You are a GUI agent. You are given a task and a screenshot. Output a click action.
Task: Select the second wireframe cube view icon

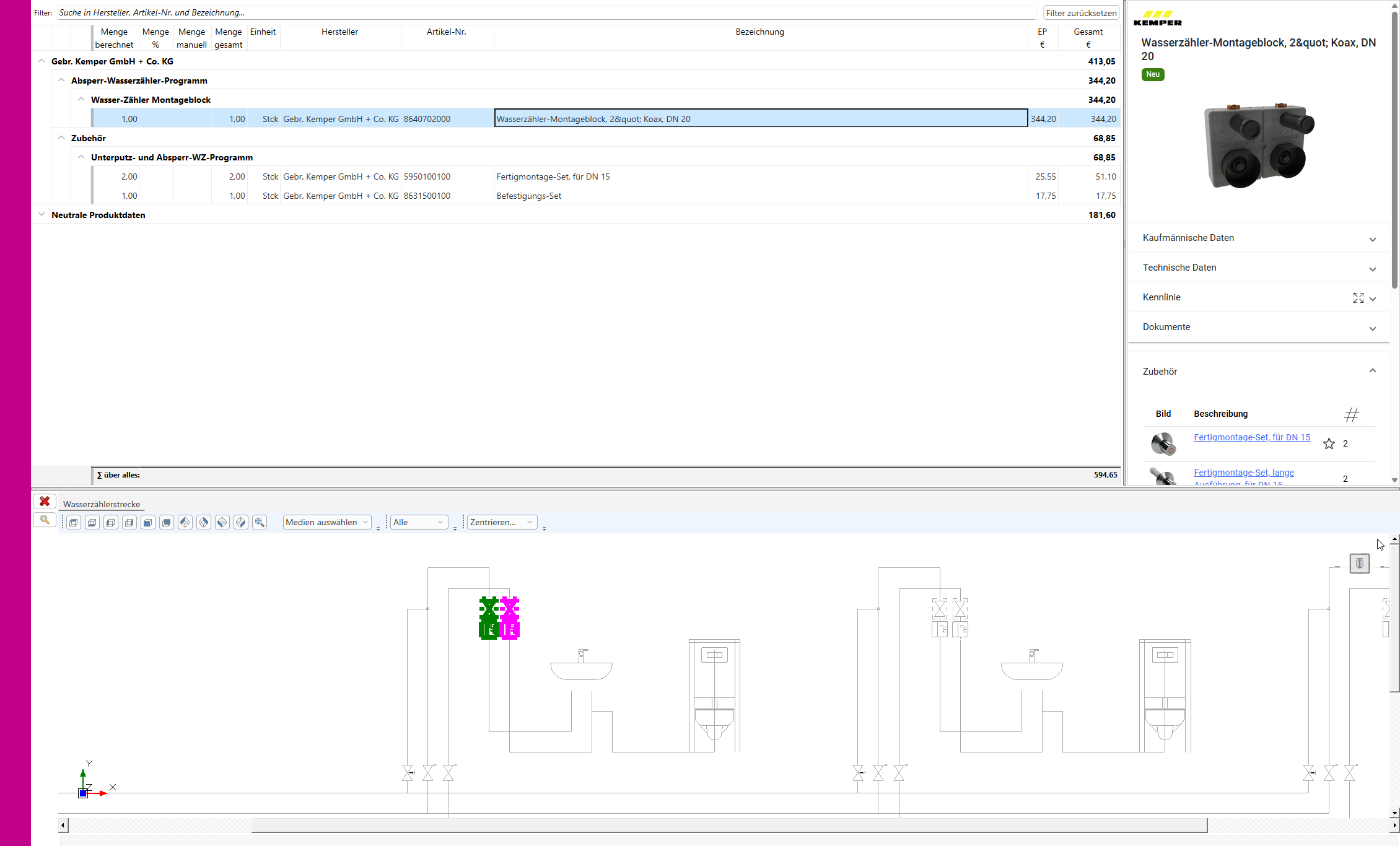[92, 523]
